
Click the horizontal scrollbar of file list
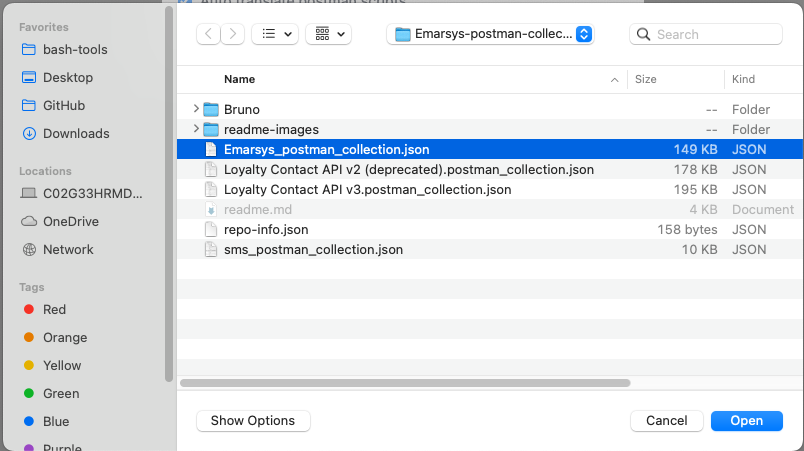(405, 383)
